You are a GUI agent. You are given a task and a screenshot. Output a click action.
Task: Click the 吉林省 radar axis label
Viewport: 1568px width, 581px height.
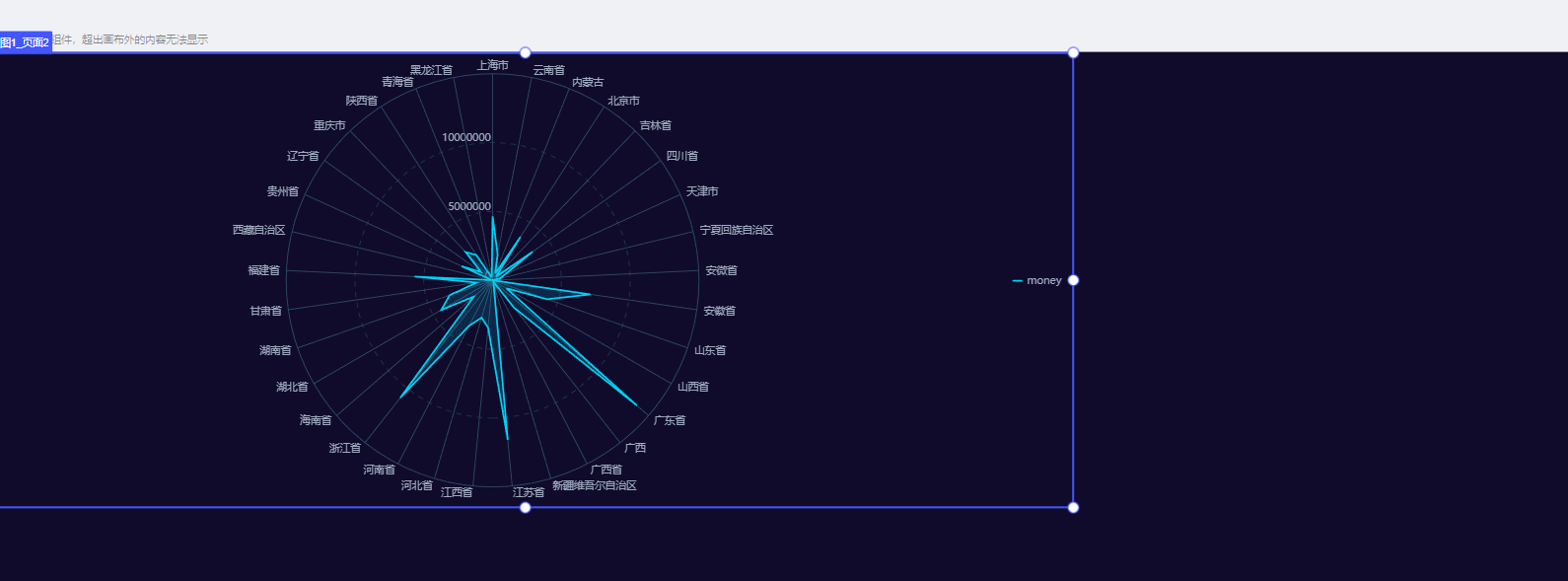pos(656,125)
